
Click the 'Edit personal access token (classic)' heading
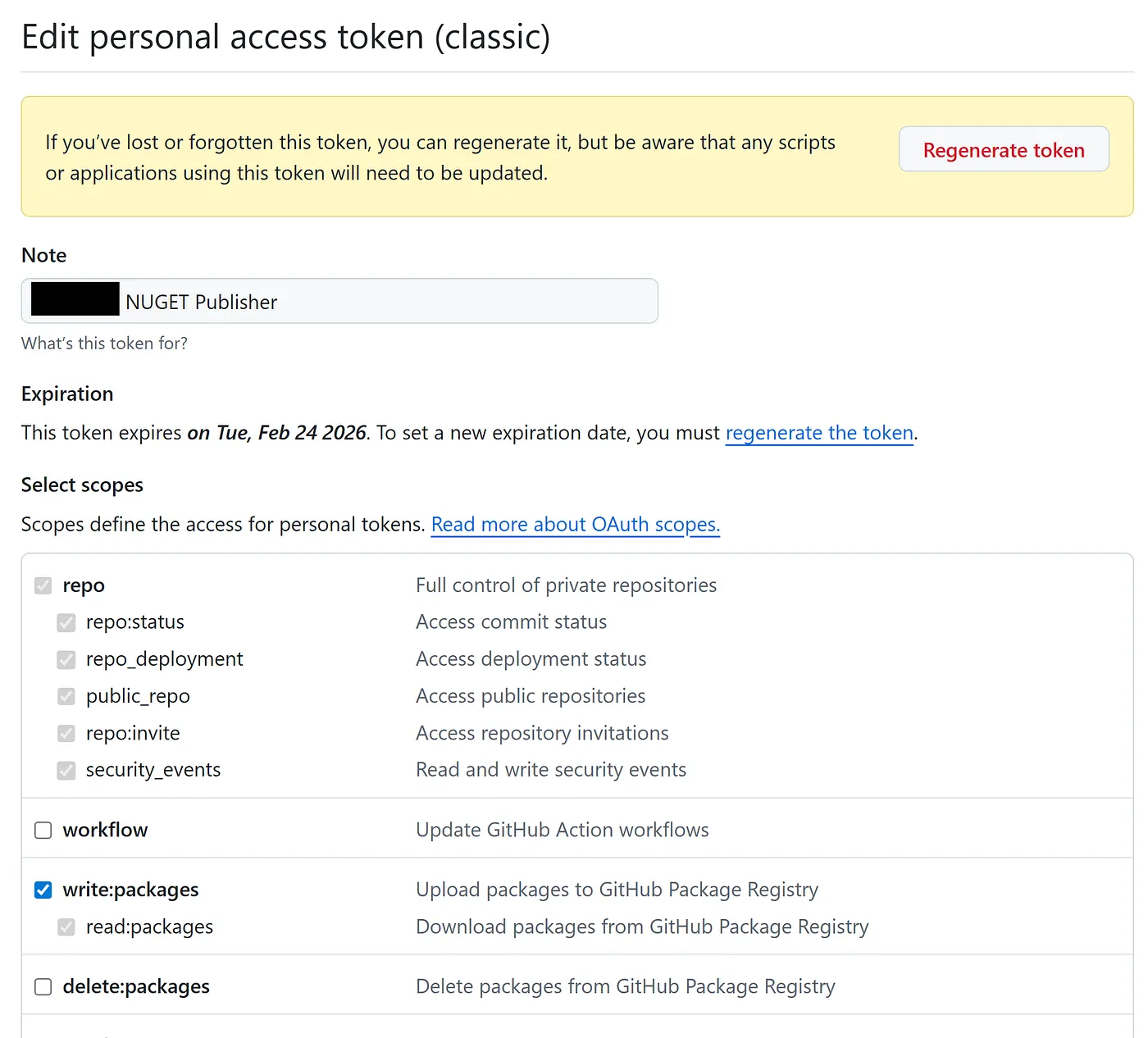click(285, 38)
